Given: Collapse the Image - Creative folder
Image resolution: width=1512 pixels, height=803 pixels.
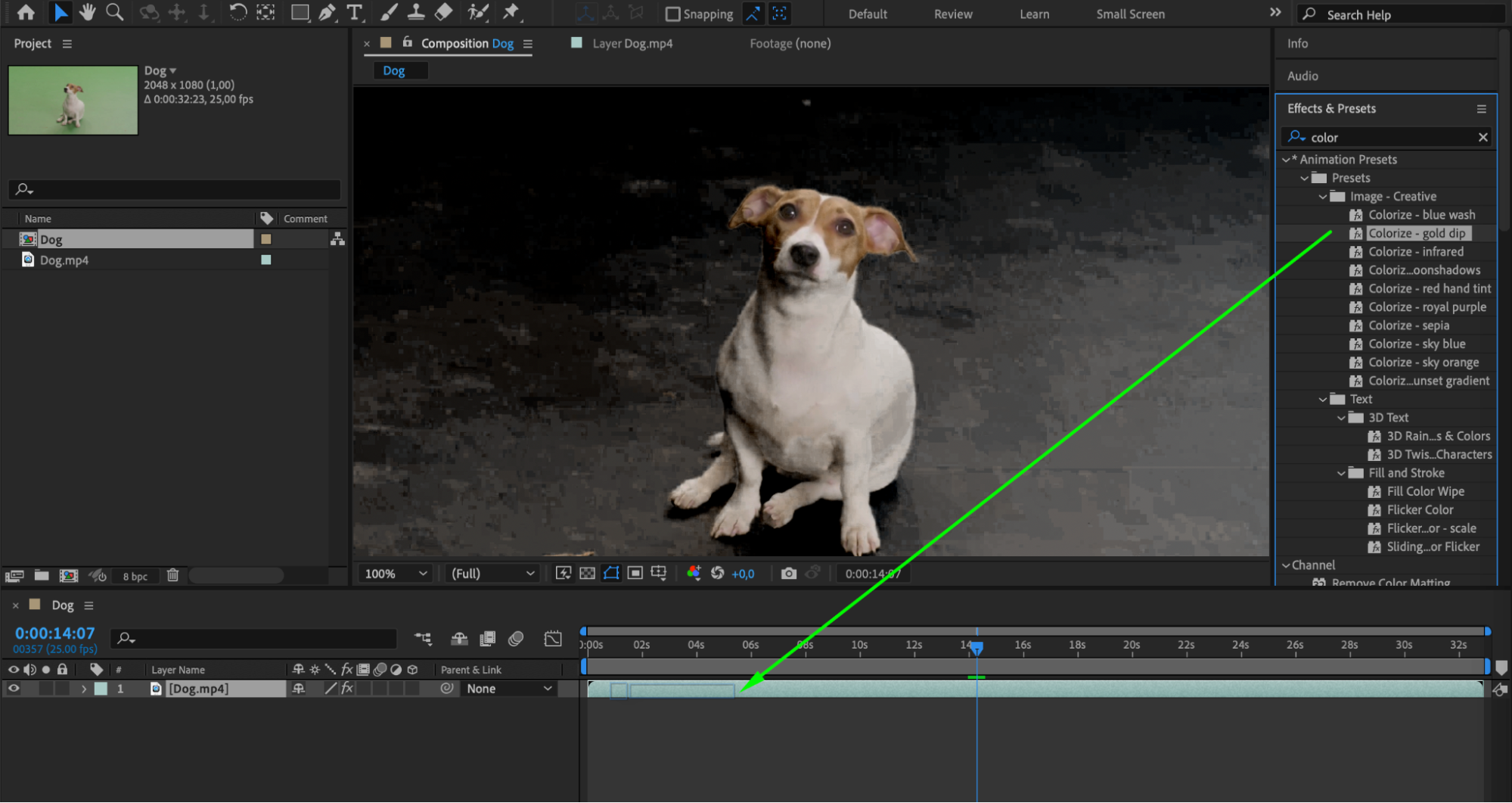Looking at the screenshot, I should [1322, 197].
